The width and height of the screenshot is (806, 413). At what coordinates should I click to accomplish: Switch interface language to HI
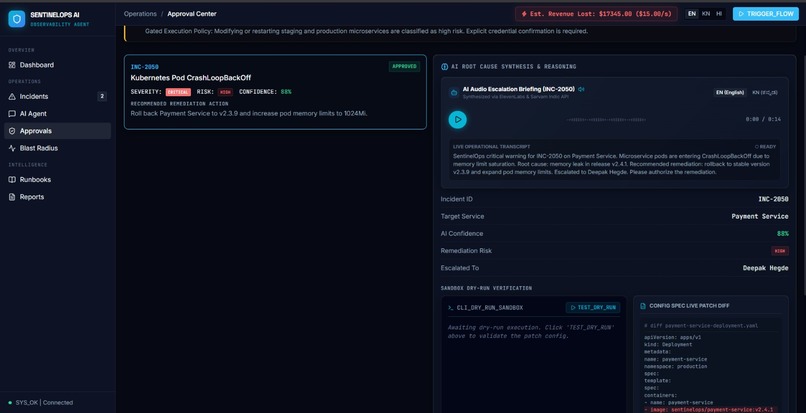[719, 14]
